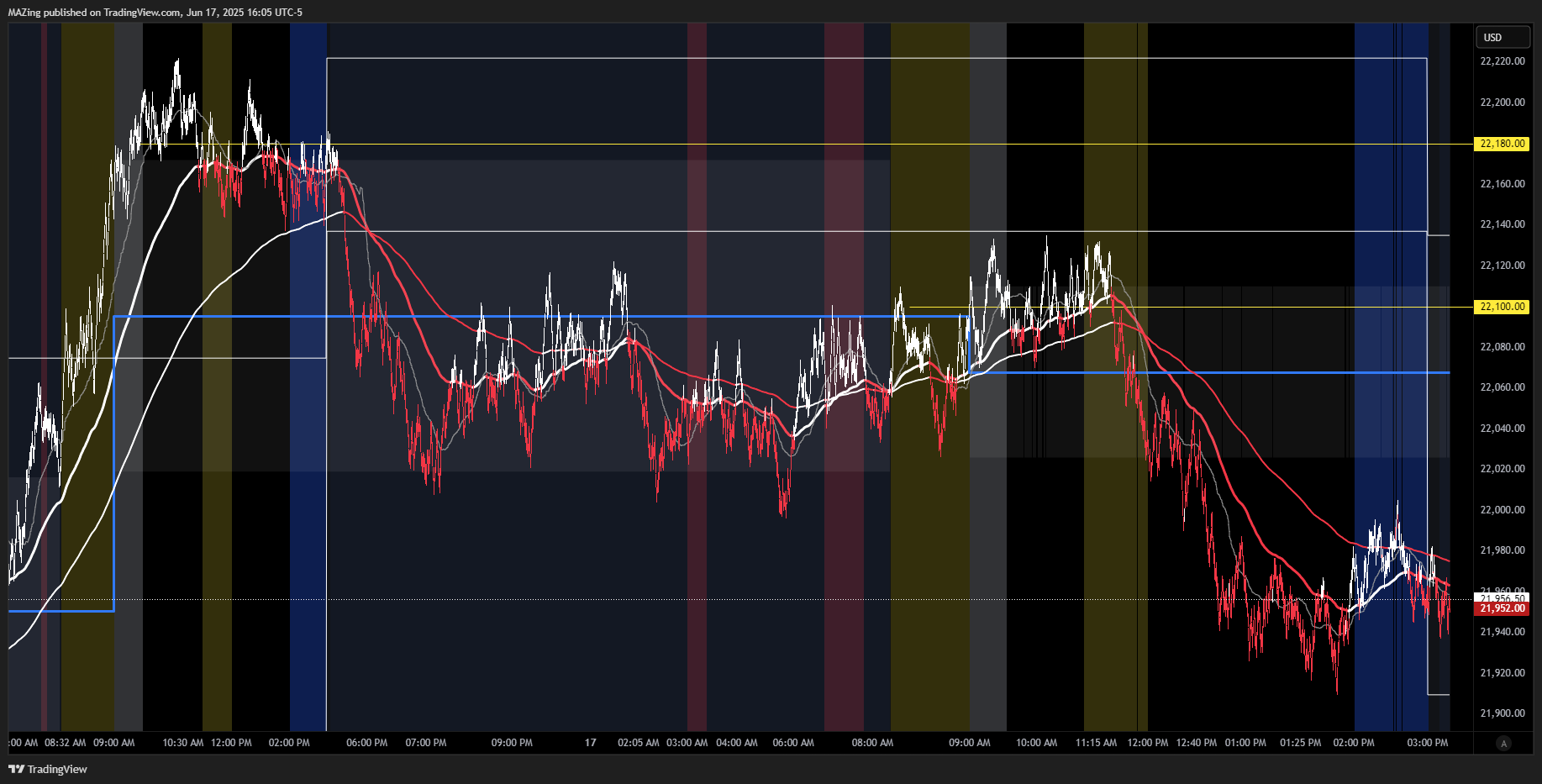Viewport: 1542px width, 784px height.
Task: Click the 22,080.00 price axis label
Action: (1503, 347)
